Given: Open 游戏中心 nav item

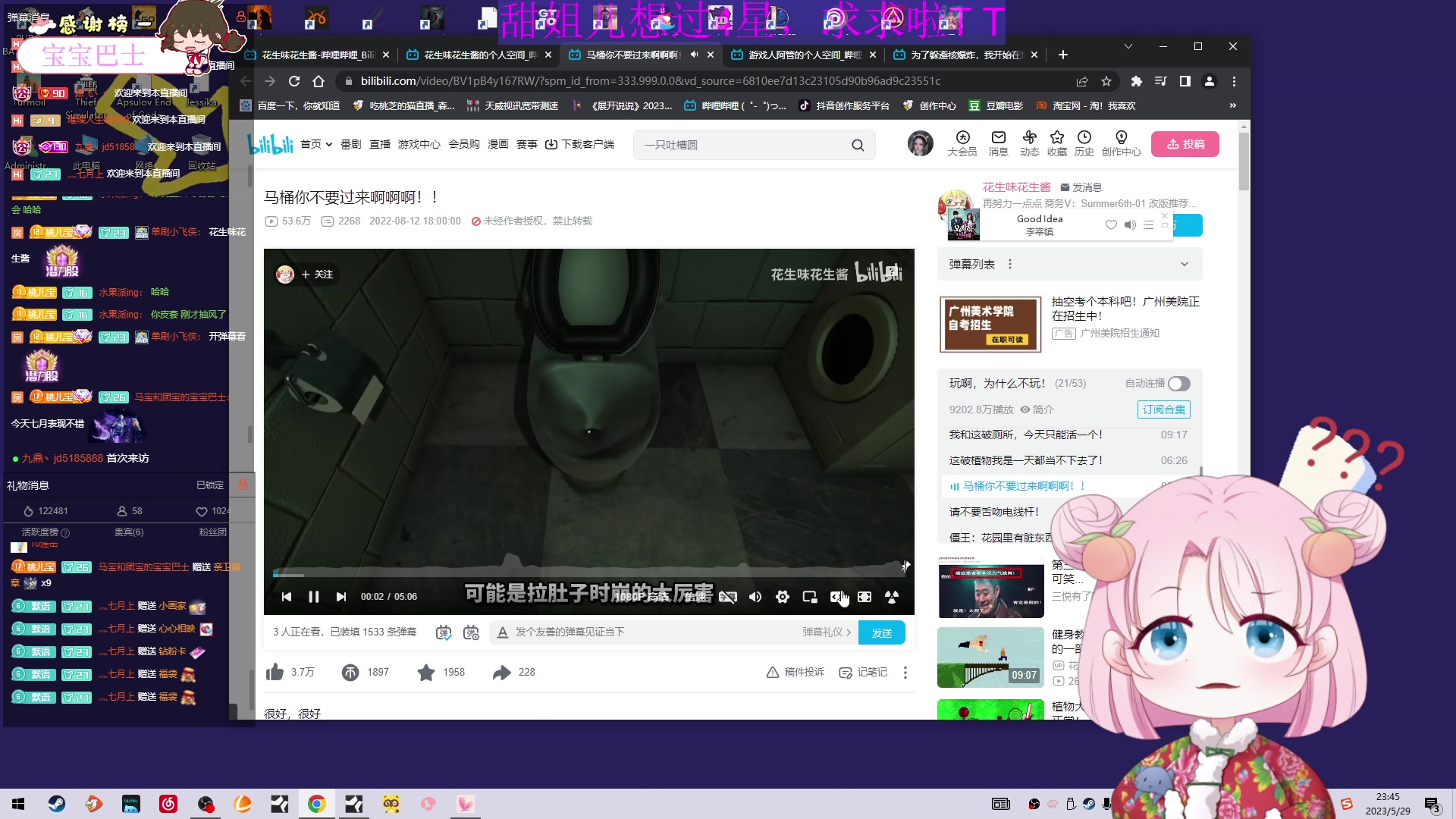Looking at the screenshot, I should click(x=419, y=144).
